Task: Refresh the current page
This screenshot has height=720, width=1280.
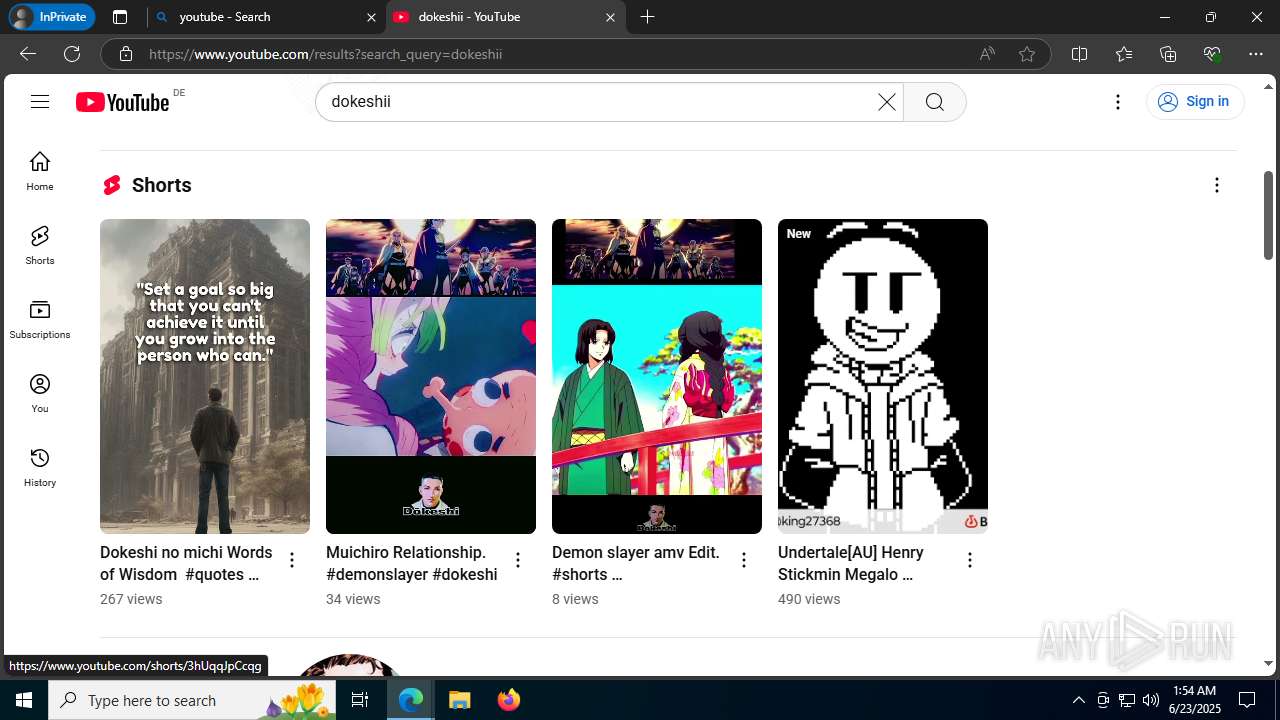Action: pos(72,54)
